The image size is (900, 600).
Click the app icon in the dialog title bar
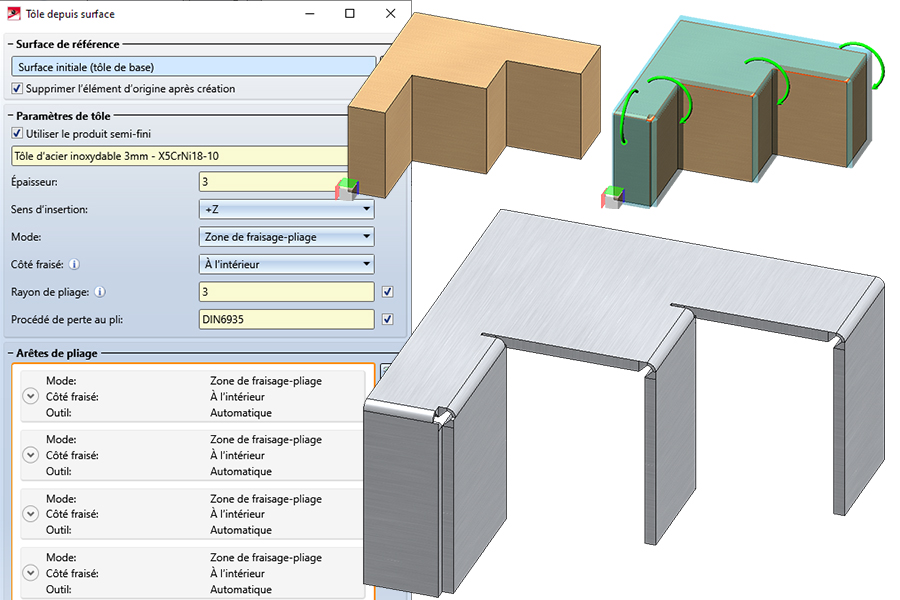tap(12, 14)
